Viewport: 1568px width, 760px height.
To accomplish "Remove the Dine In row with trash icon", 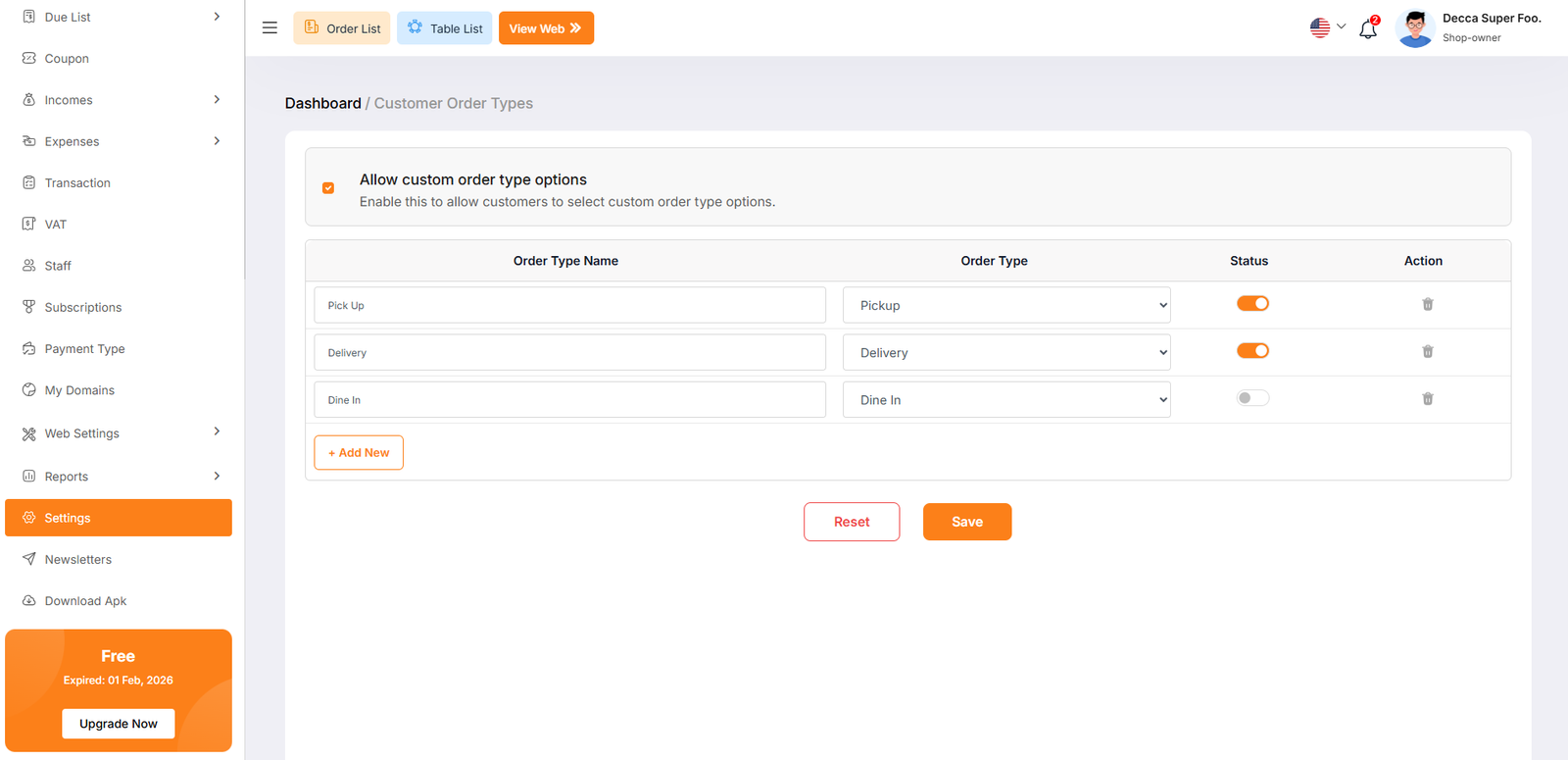I will tap(1427, 399).
